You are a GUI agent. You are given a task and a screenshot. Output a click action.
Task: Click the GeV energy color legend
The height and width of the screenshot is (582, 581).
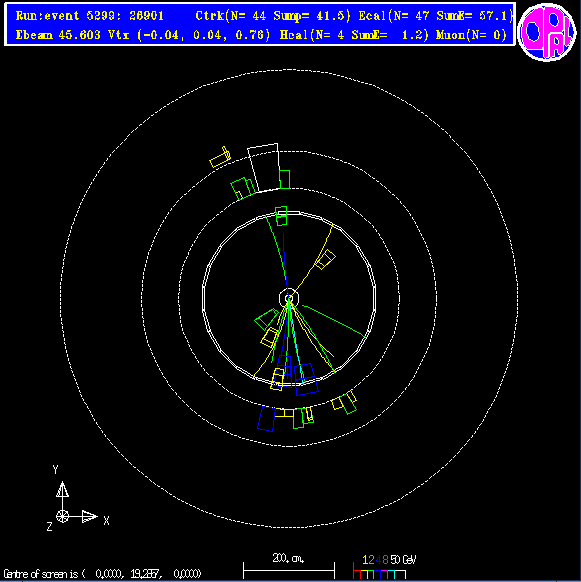(385, 566)
